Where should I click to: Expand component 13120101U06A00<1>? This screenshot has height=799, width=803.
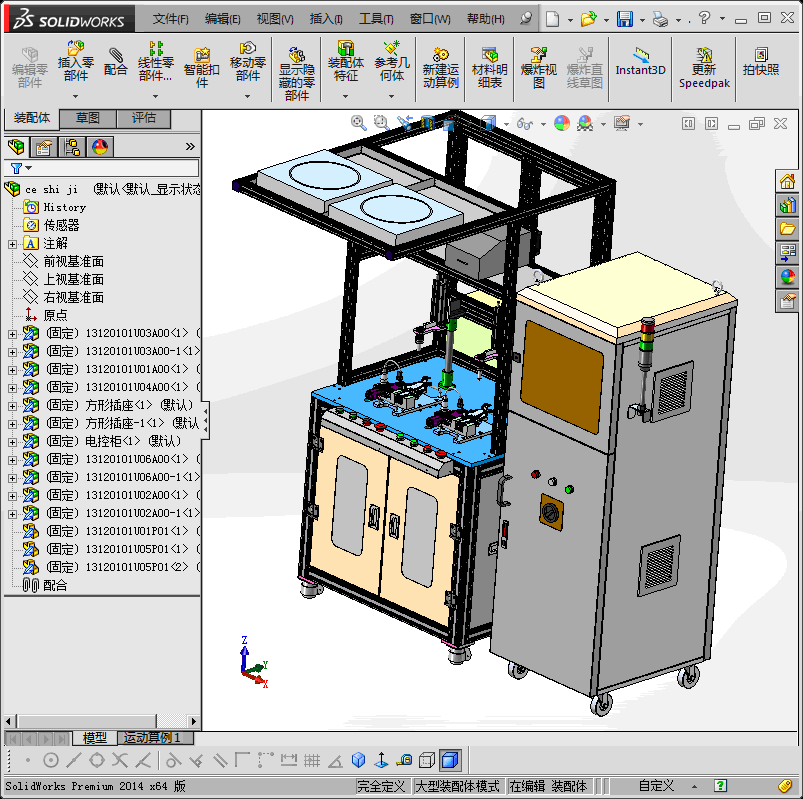click(12, 460)
